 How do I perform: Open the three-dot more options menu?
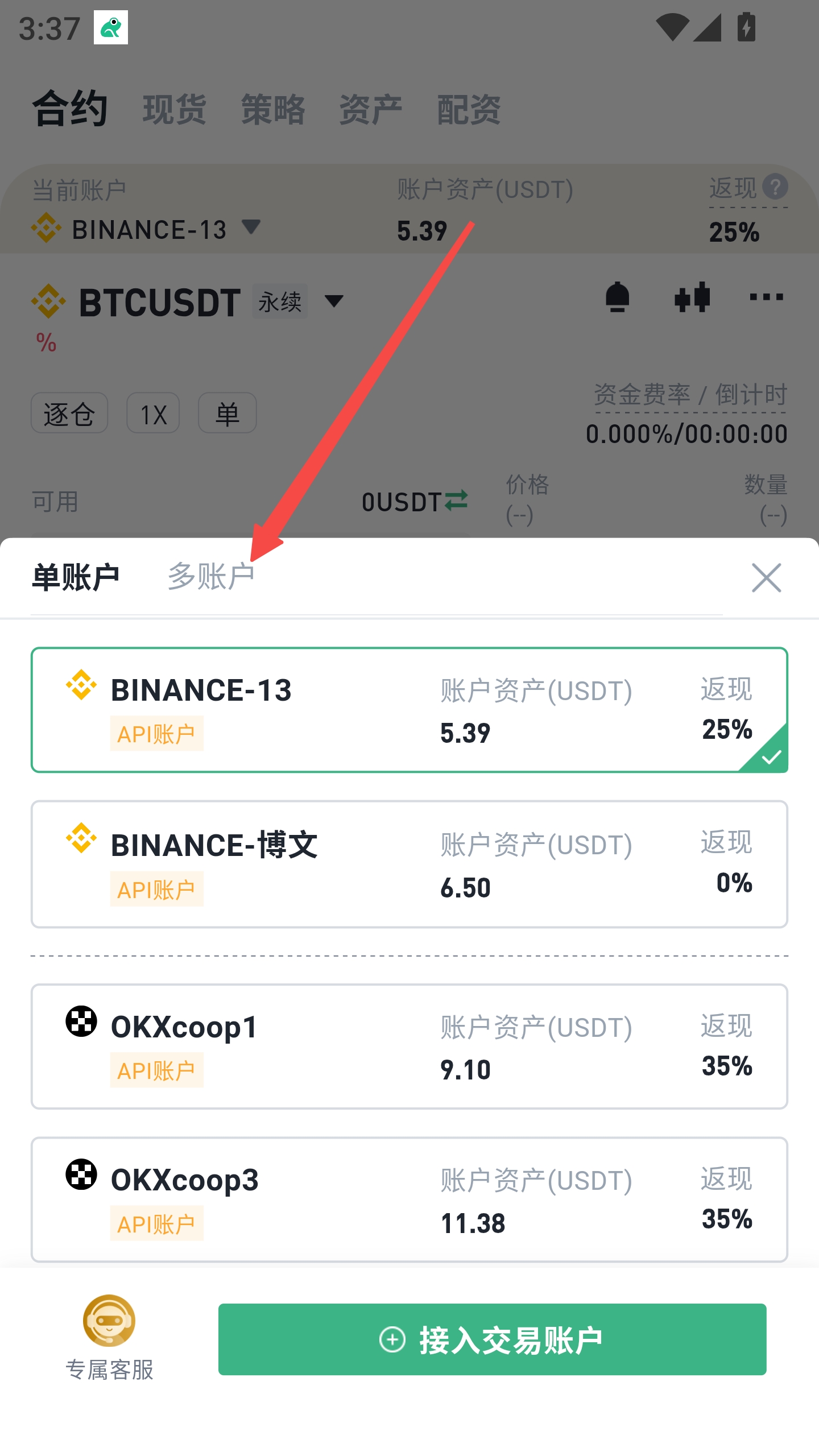[x=766, y=297]
